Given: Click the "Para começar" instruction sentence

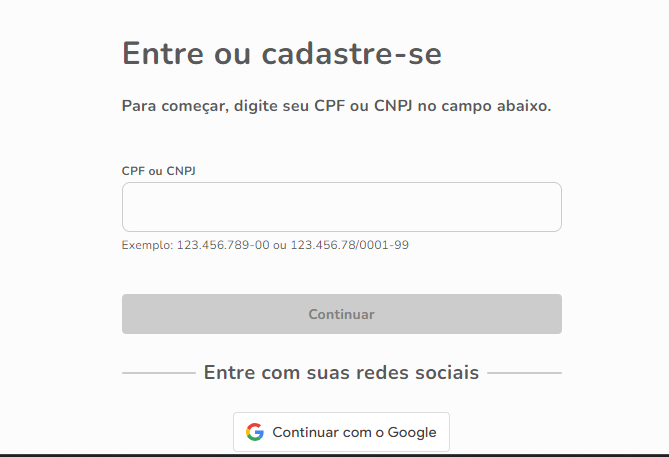Looking at the screenshot, I should point(336,105).
